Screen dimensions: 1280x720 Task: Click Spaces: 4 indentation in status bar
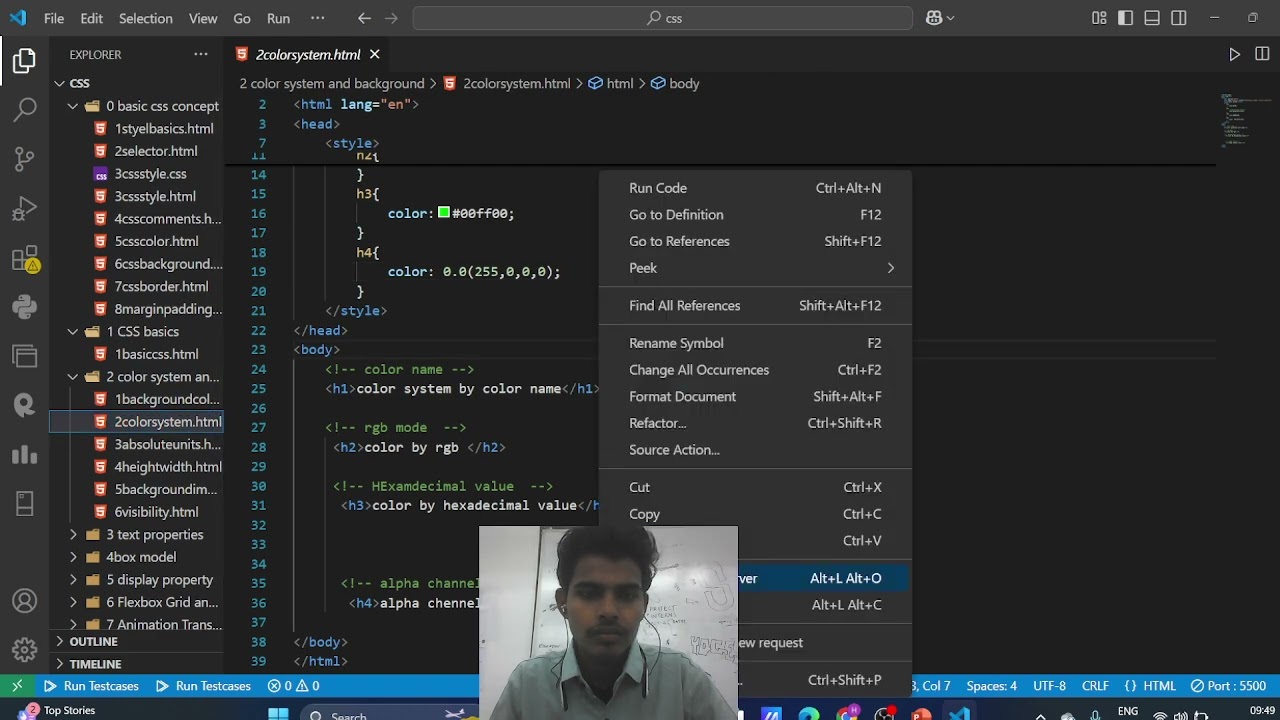[x=991, y=686]
